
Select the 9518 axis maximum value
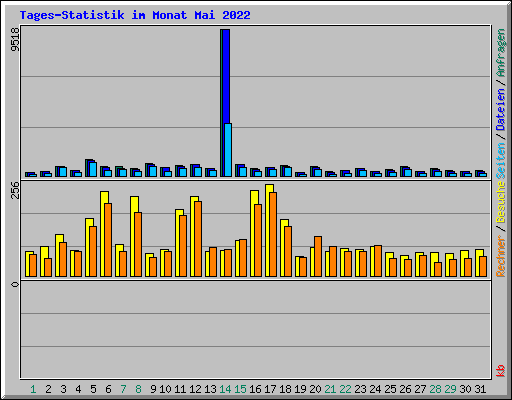tap(15, 39)
